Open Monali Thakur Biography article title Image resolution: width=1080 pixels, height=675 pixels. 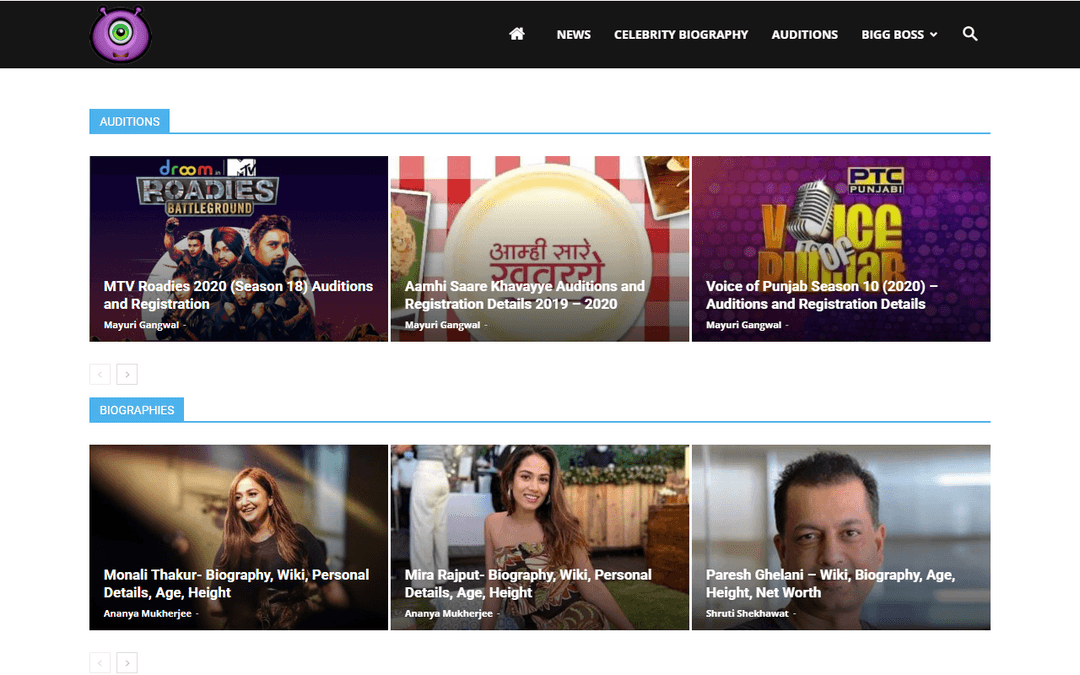pyautogui.click(x=236, y=583)
